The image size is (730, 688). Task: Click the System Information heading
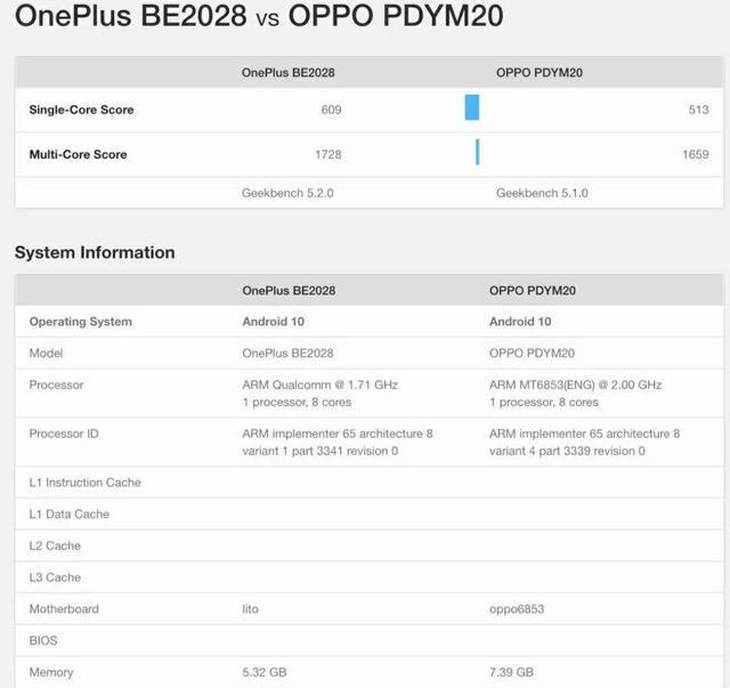(95, 252)
